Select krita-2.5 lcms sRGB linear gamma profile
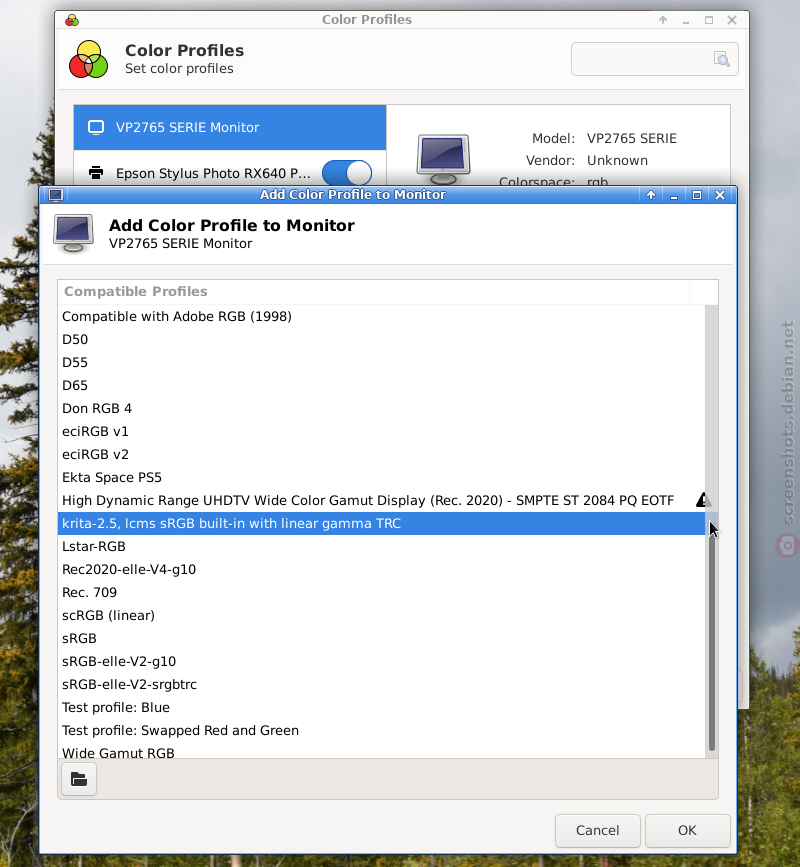This screenshot has height=867, width=800. [x=381, y=524]
